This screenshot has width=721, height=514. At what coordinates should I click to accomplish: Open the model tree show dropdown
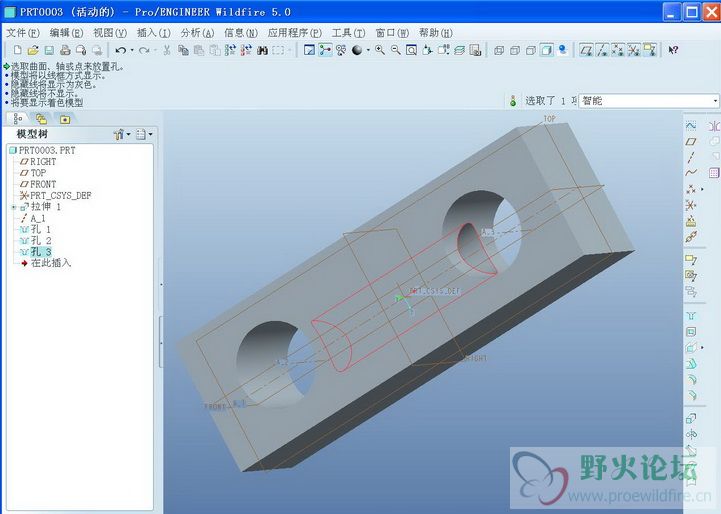click(x=144, y=134)
